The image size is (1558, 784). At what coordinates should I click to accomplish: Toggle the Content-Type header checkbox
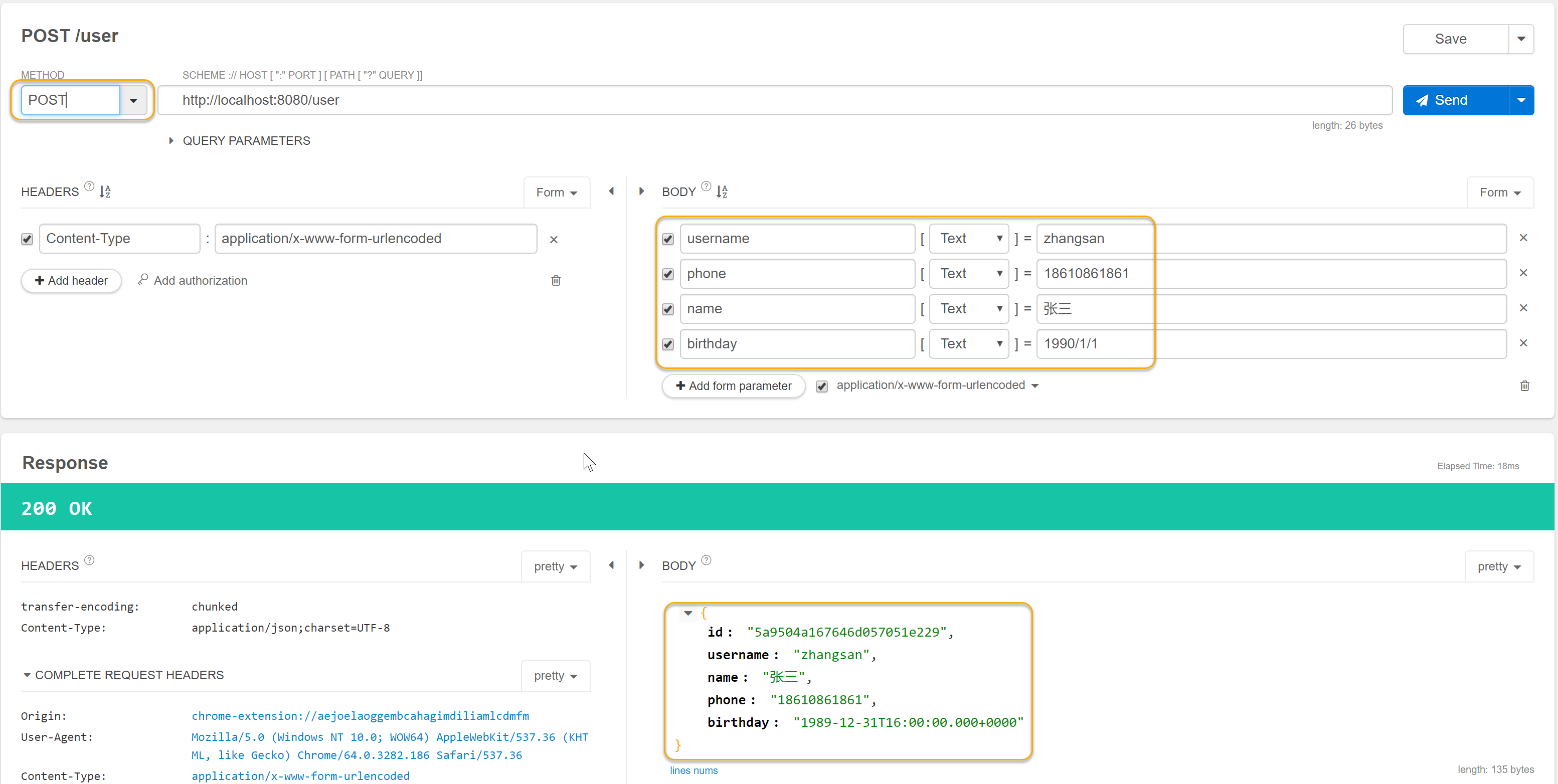pos(27,240)
